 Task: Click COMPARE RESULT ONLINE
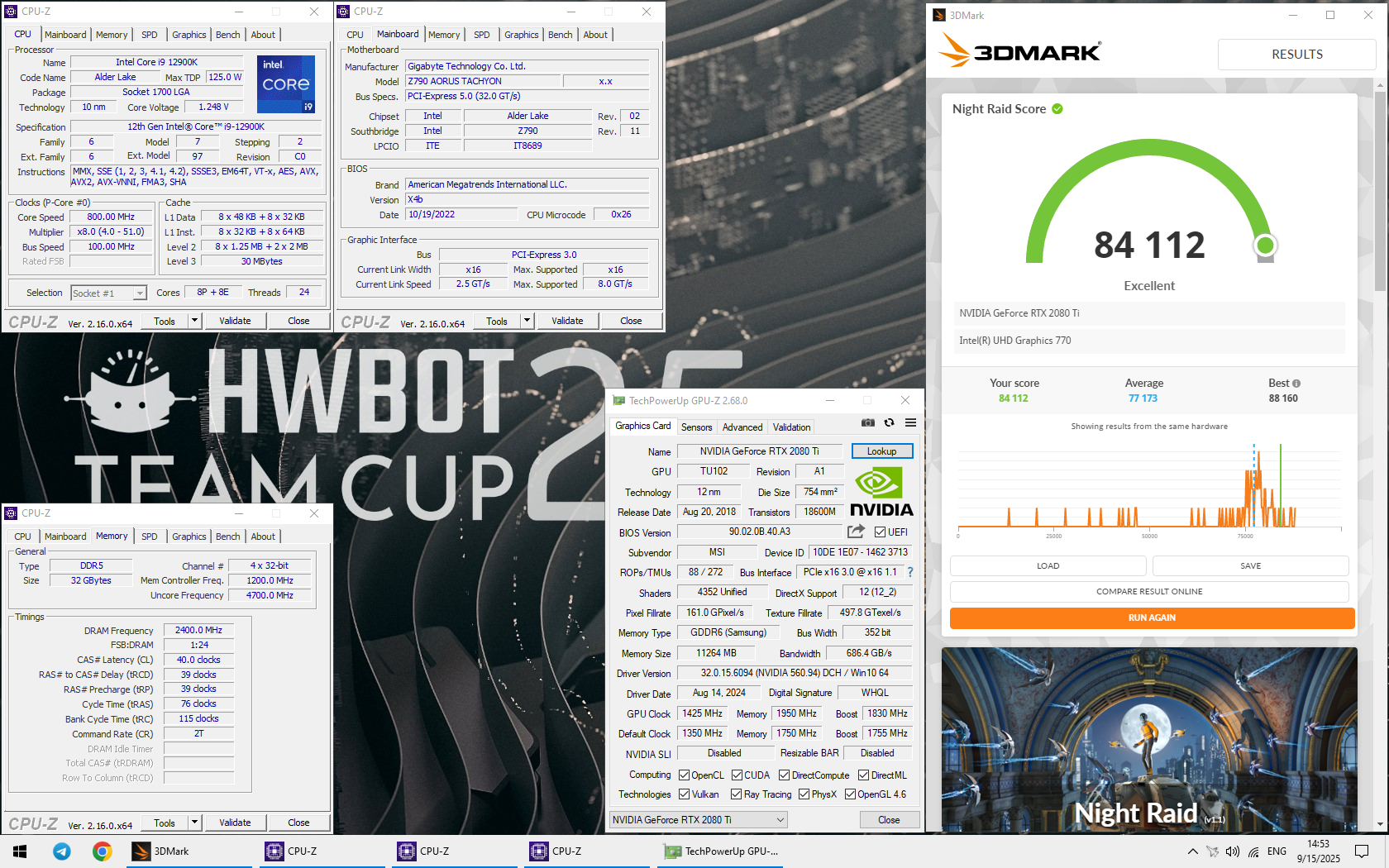pos(1149,592)
